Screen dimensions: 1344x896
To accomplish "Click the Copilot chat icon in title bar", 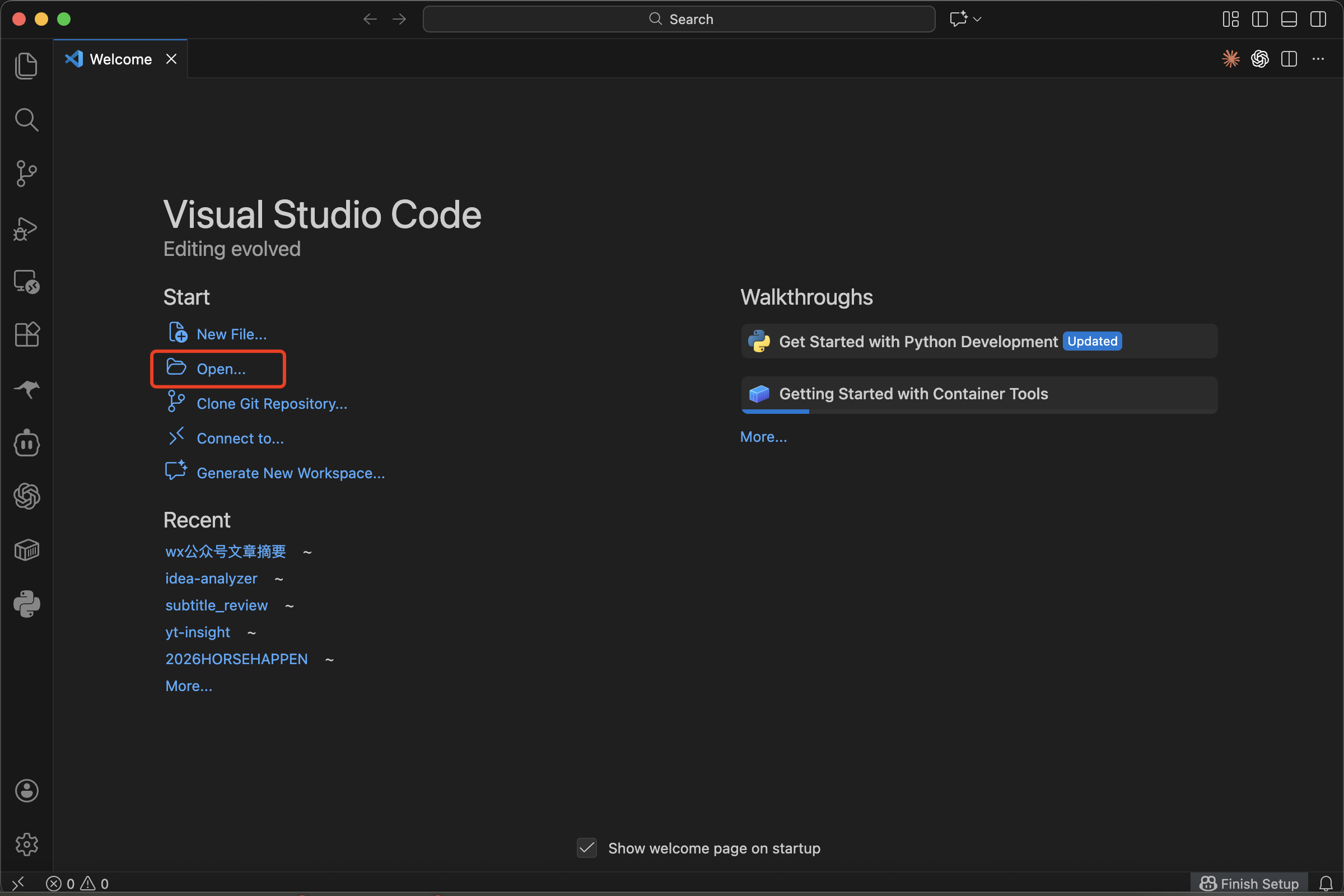I will click(x=958, y=19).
